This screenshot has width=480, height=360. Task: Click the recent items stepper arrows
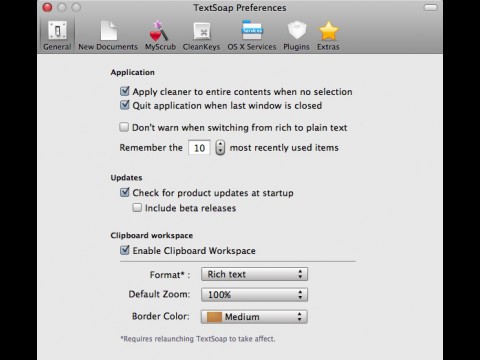coord(220,147)
